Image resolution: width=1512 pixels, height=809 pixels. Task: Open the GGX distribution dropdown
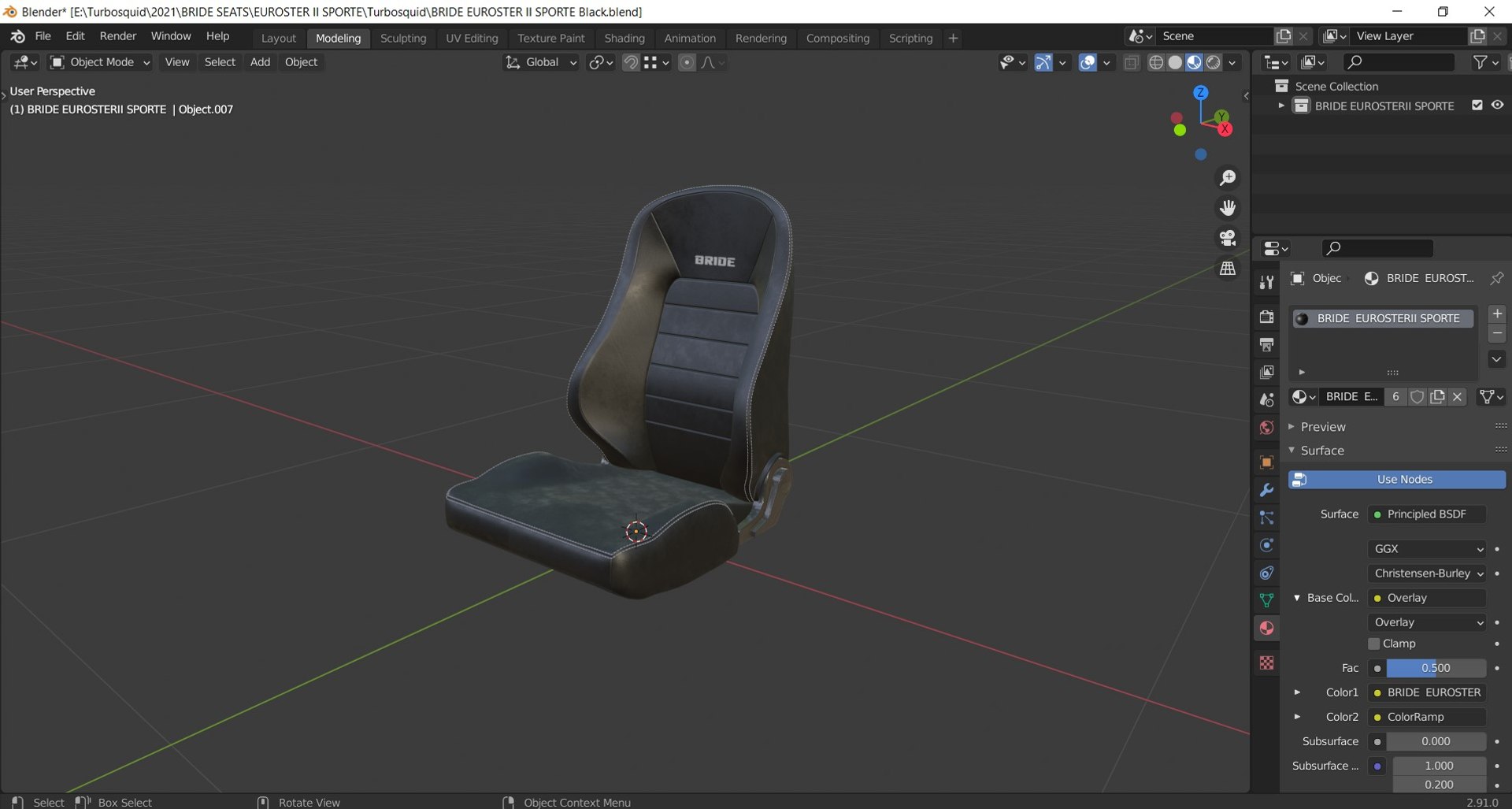click(x=1427, y=549)
